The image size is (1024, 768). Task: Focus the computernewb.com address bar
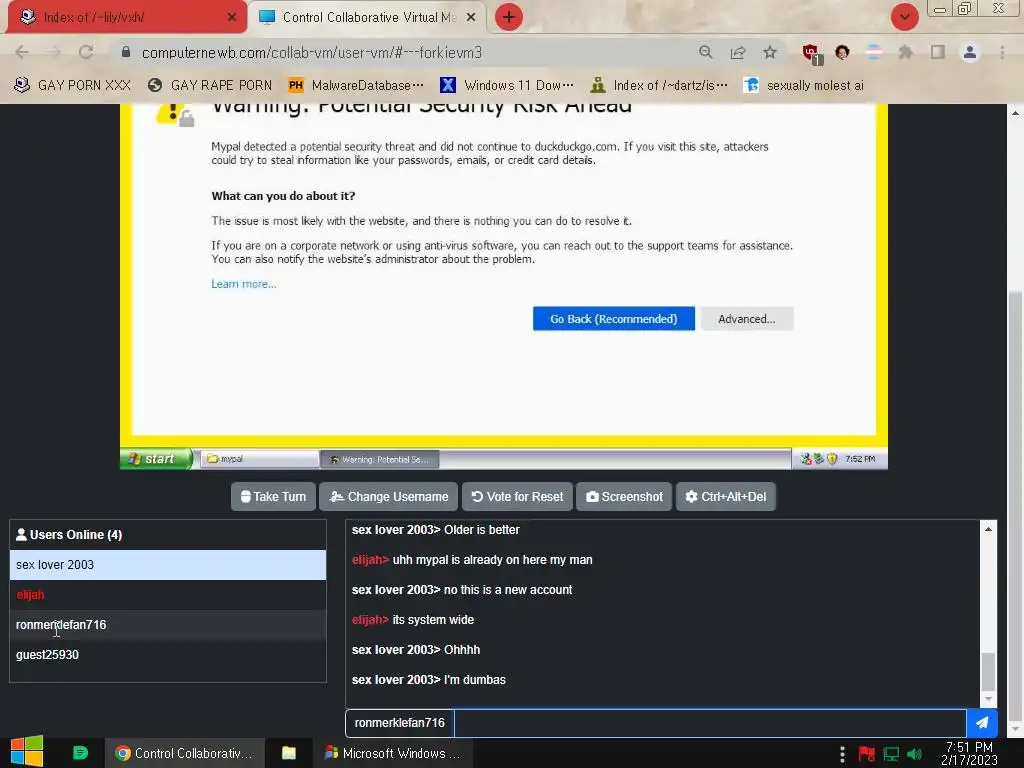405,52
